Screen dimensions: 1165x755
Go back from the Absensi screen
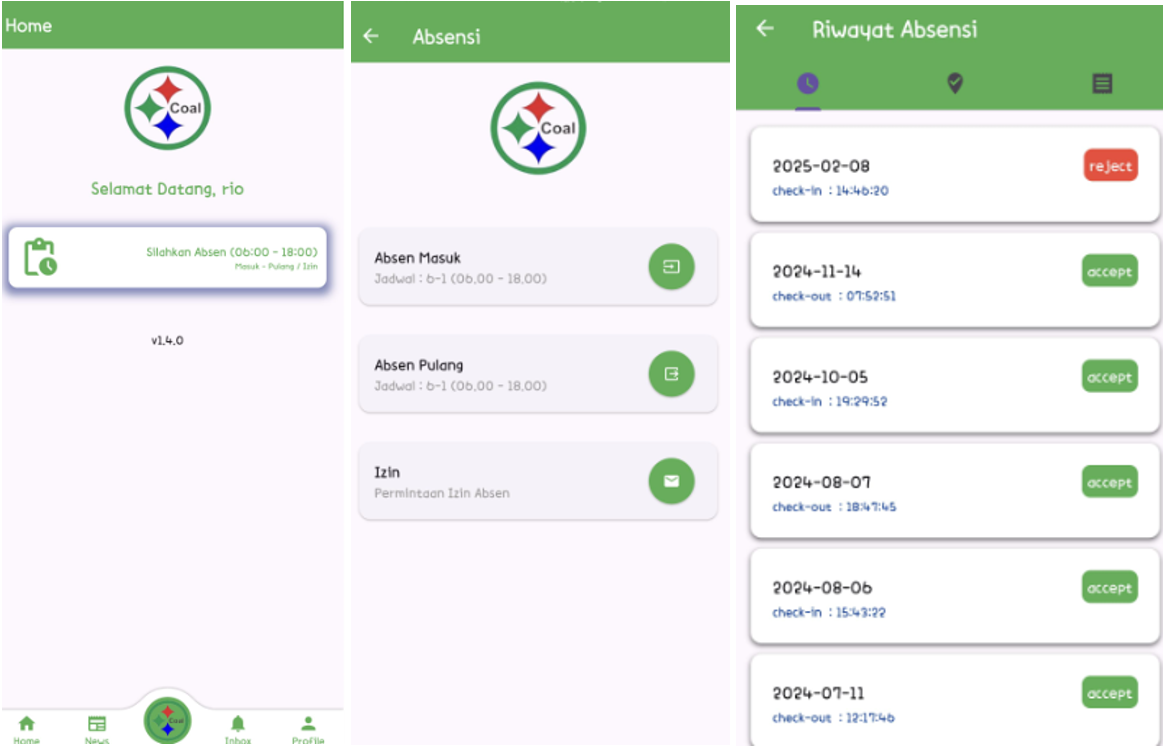(371, 36)
